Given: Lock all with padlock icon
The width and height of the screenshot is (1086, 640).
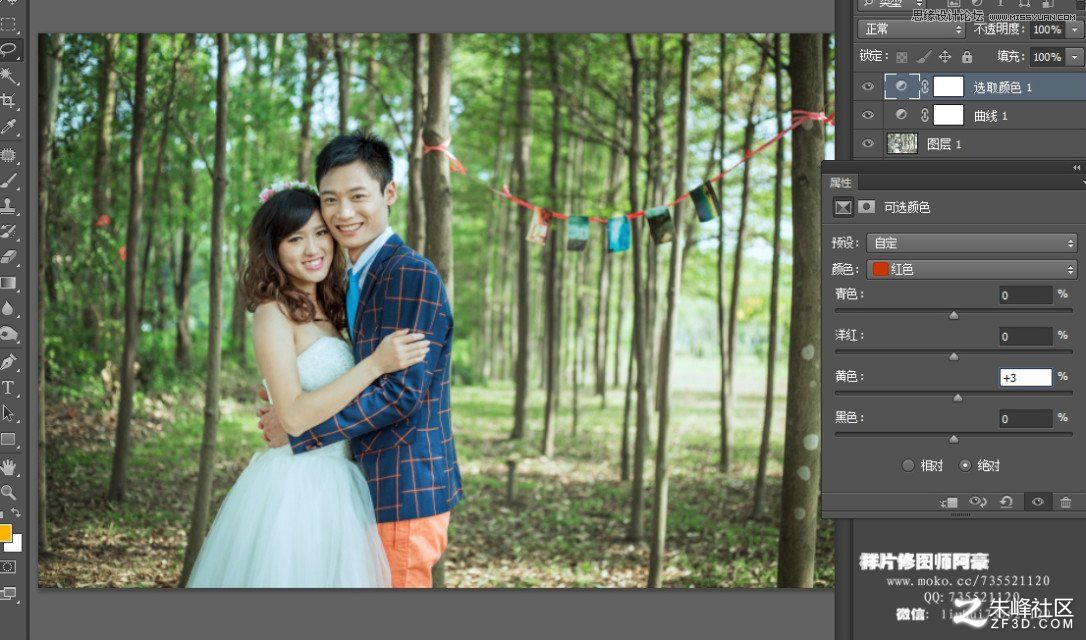Looking at the screenshot, I should click(x=967, y=57).
